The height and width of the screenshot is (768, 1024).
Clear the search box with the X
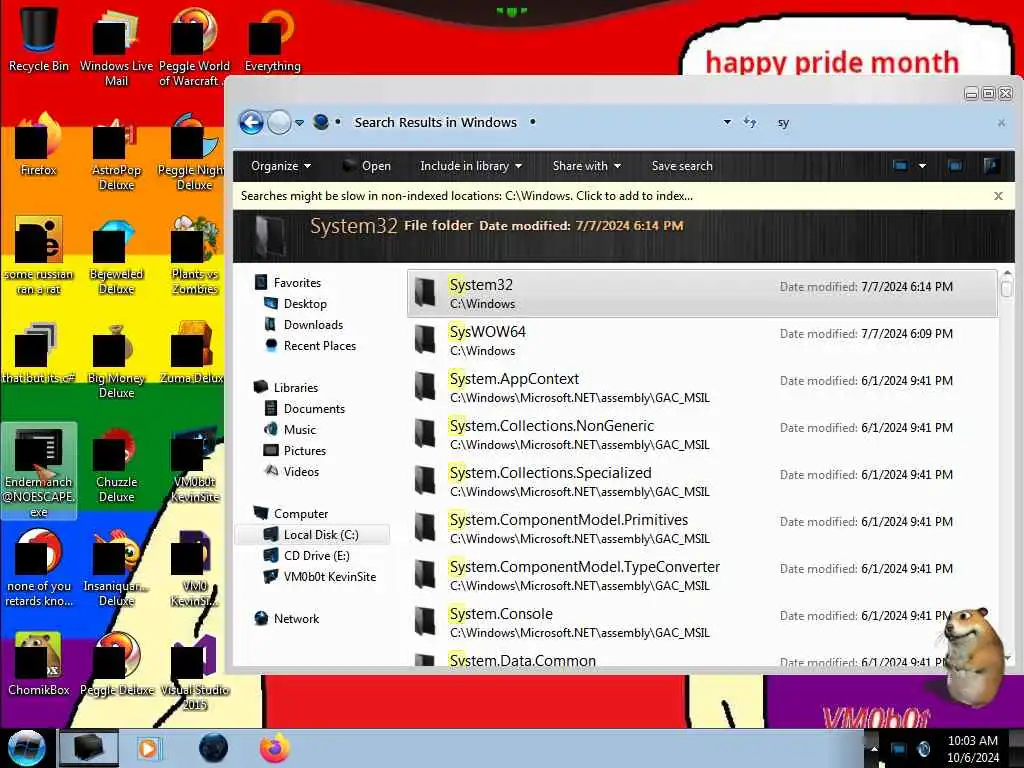pos(1001,123)
